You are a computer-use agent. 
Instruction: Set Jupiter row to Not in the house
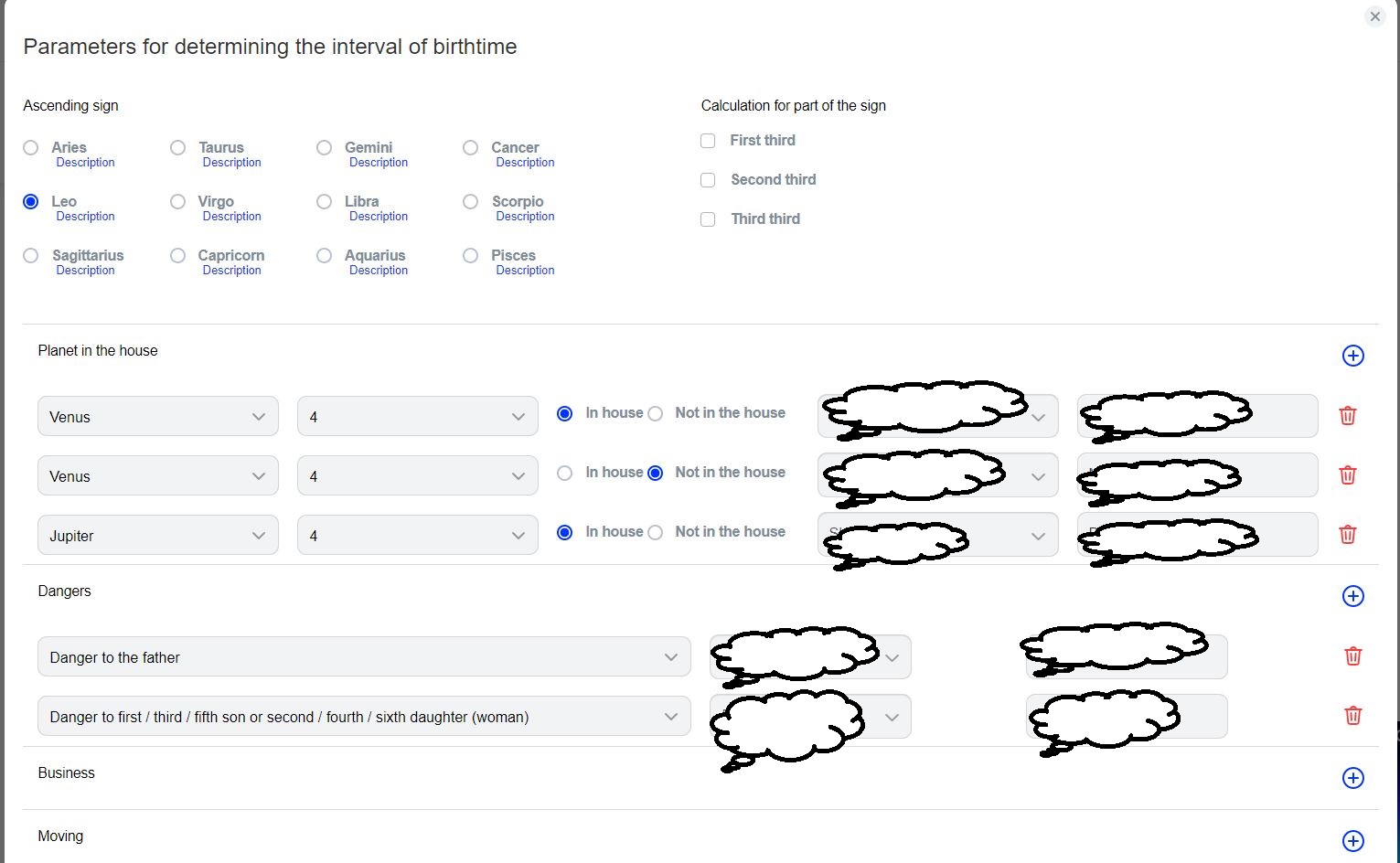tap(656, 533)
